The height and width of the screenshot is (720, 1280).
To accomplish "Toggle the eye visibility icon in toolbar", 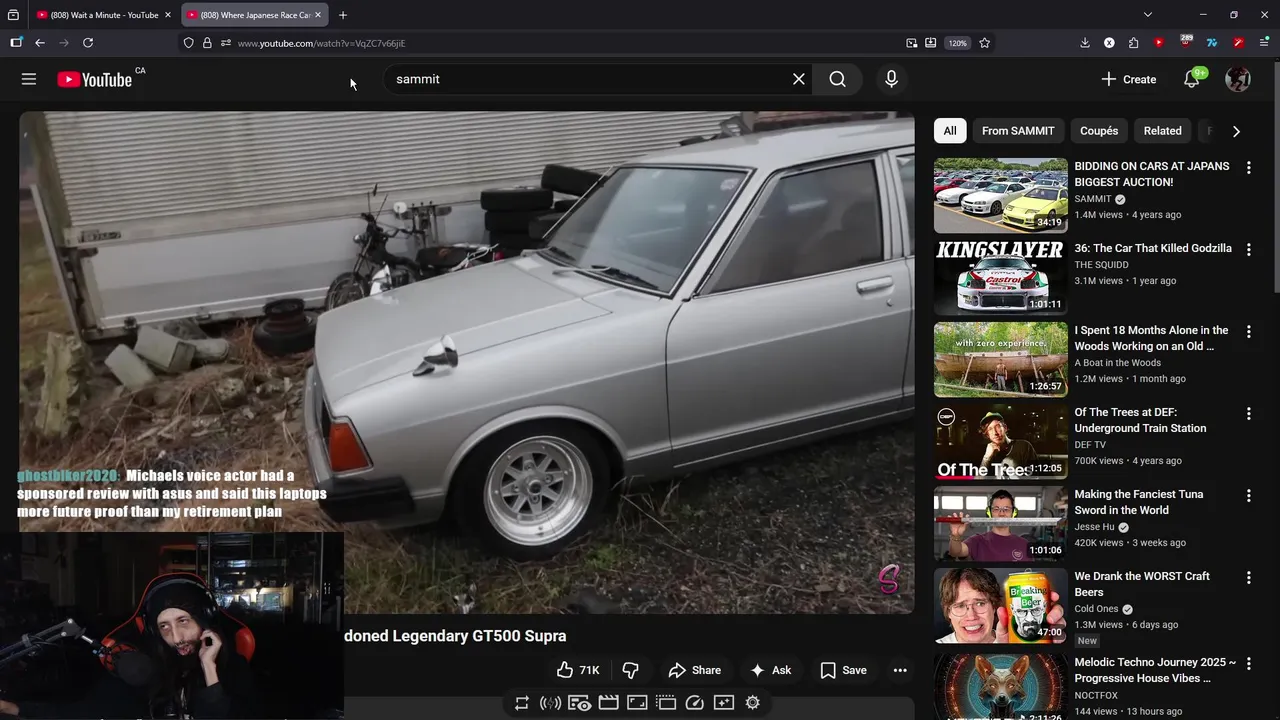I will [x=579, y=703].
